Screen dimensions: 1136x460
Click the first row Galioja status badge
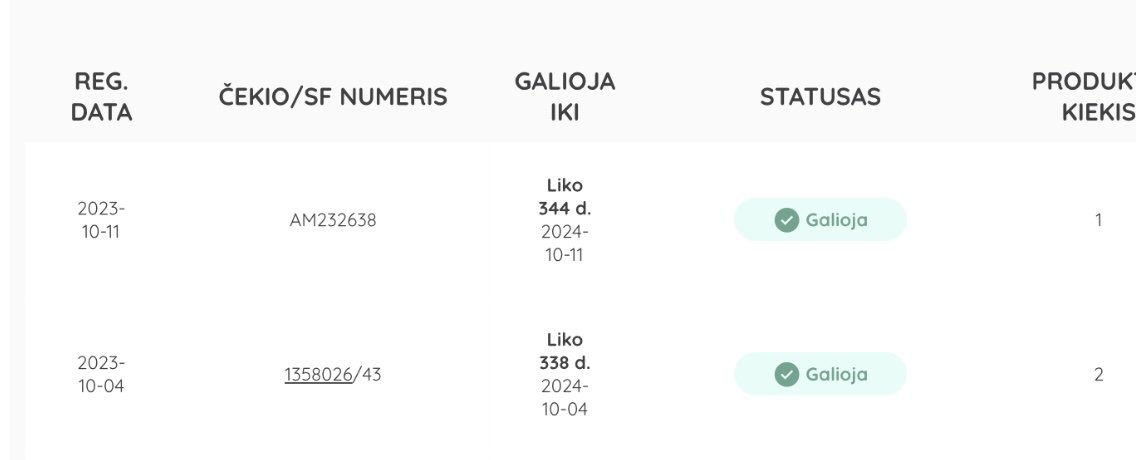pyautogui.click(x=820, y=219)
